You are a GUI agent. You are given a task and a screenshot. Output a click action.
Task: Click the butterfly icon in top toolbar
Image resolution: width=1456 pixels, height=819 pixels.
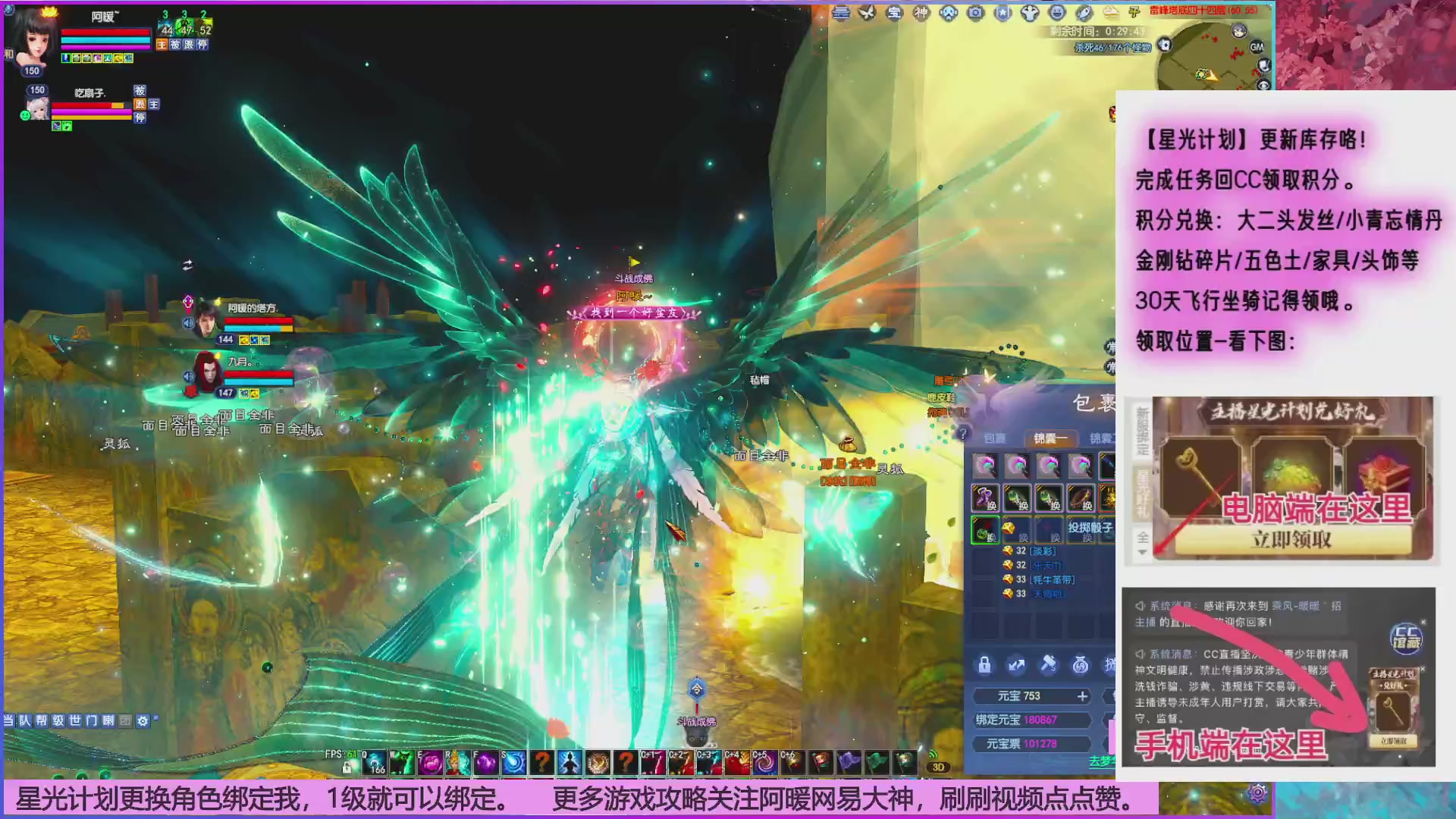click(x=867, y=13)
